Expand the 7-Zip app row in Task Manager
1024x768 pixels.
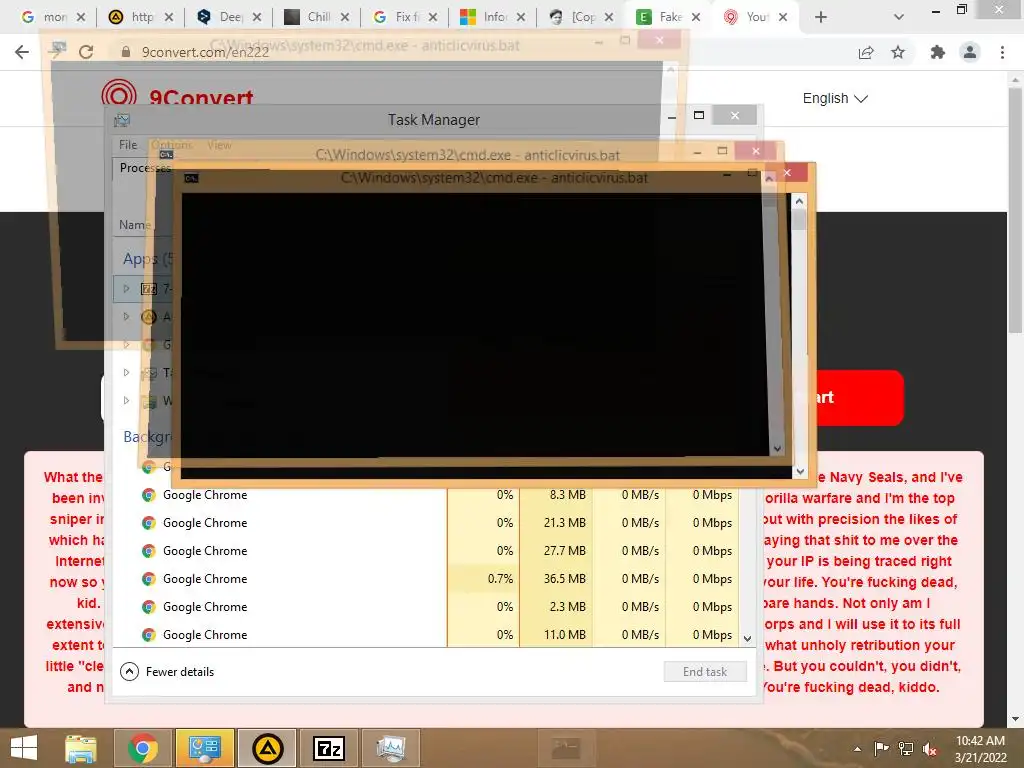127,289
